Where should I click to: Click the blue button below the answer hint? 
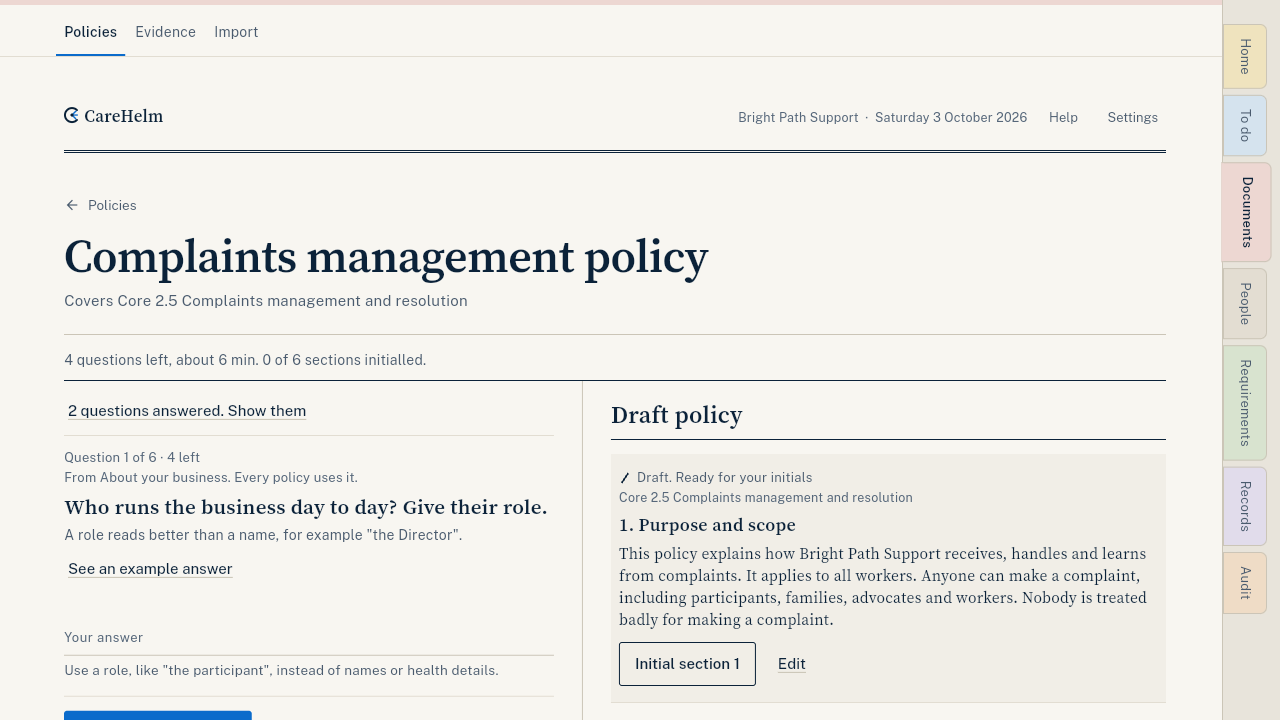tap(158, 715)
